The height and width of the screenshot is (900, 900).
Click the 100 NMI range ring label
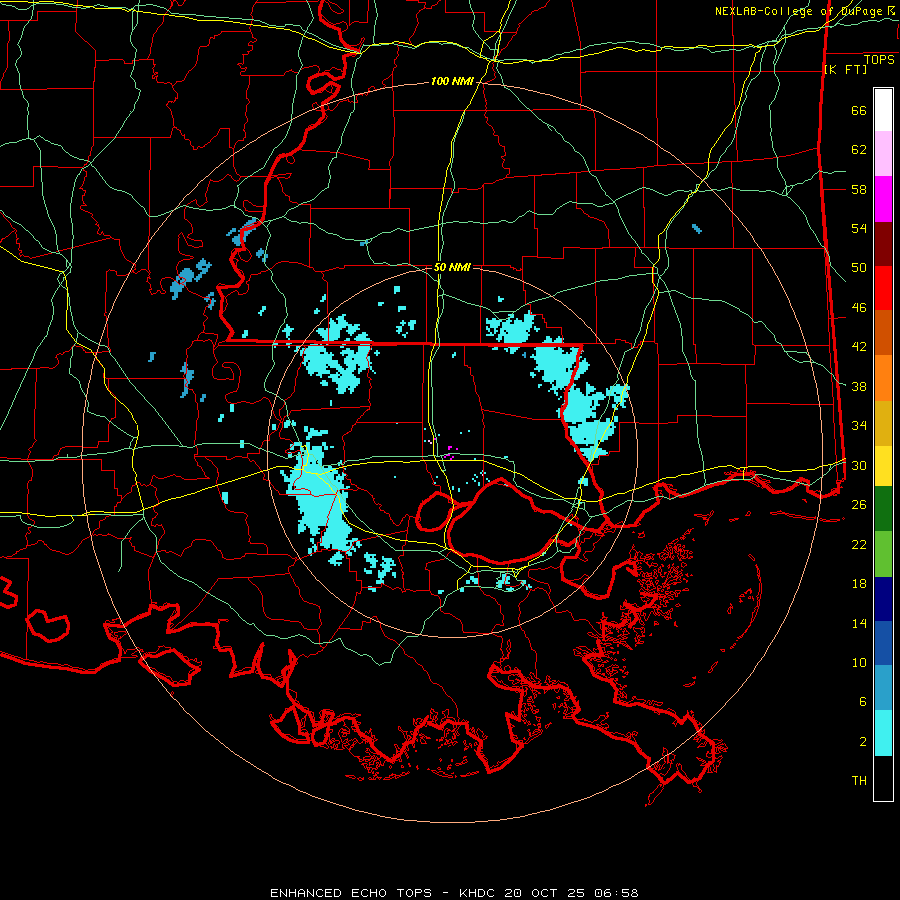coord(452,82)
